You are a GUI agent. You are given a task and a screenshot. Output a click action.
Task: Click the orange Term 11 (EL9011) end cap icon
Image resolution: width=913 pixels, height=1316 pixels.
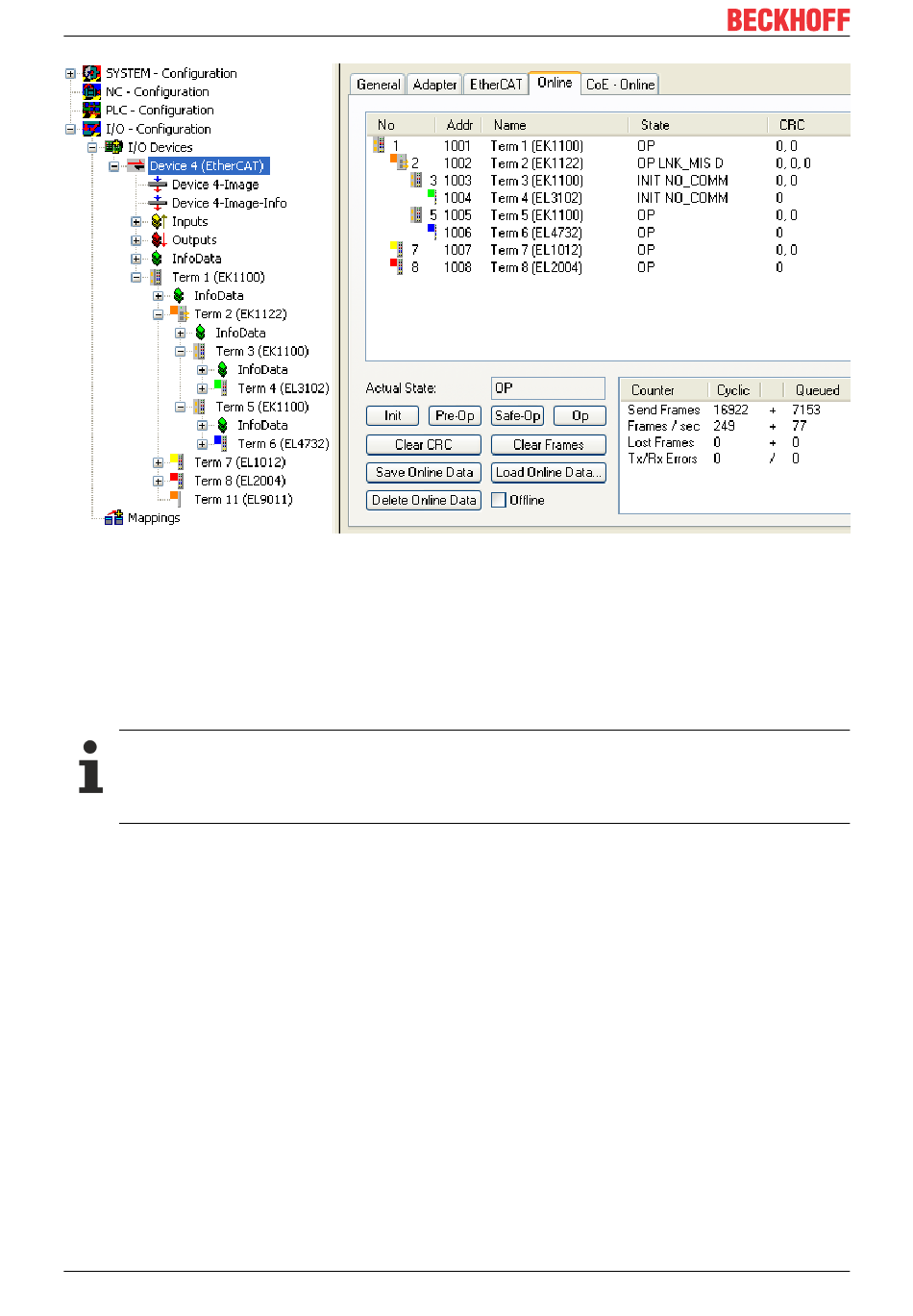pos(176,499)
